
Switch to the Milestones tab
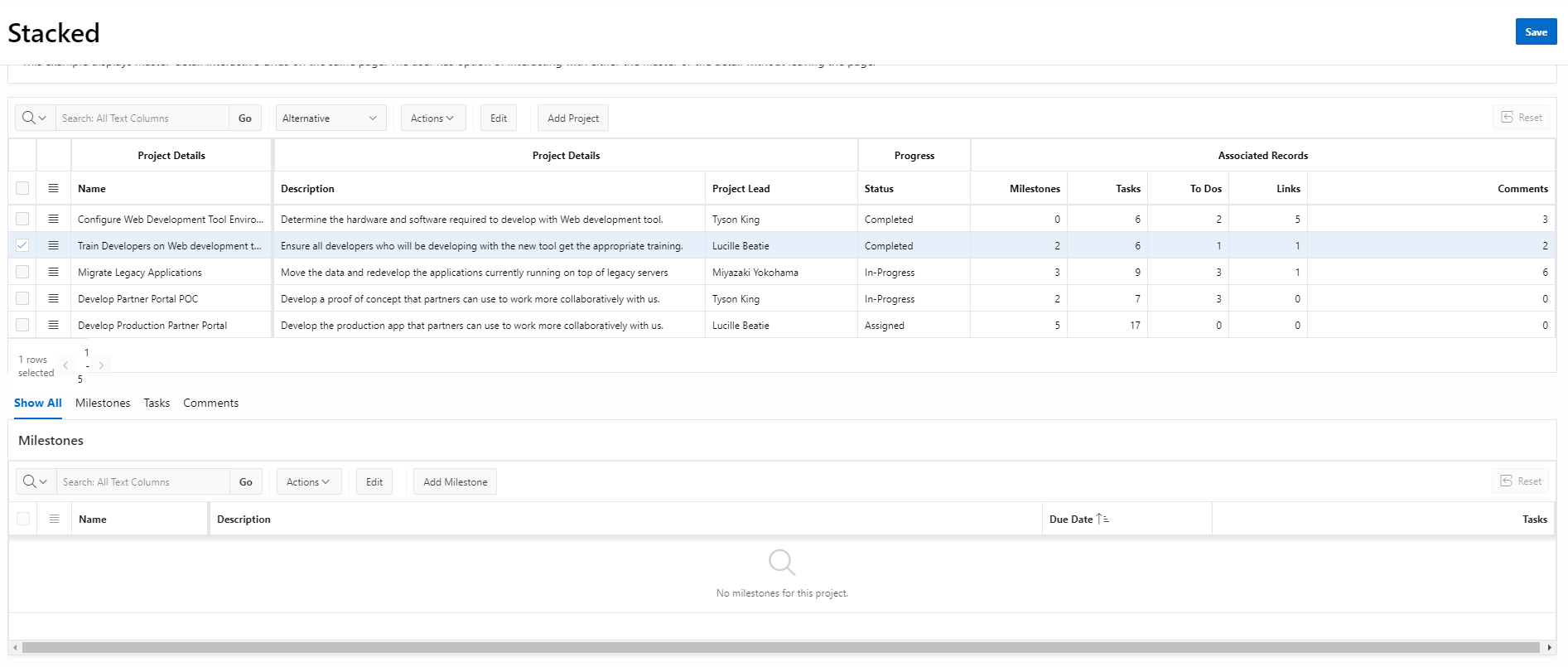(x=103, y=403)
